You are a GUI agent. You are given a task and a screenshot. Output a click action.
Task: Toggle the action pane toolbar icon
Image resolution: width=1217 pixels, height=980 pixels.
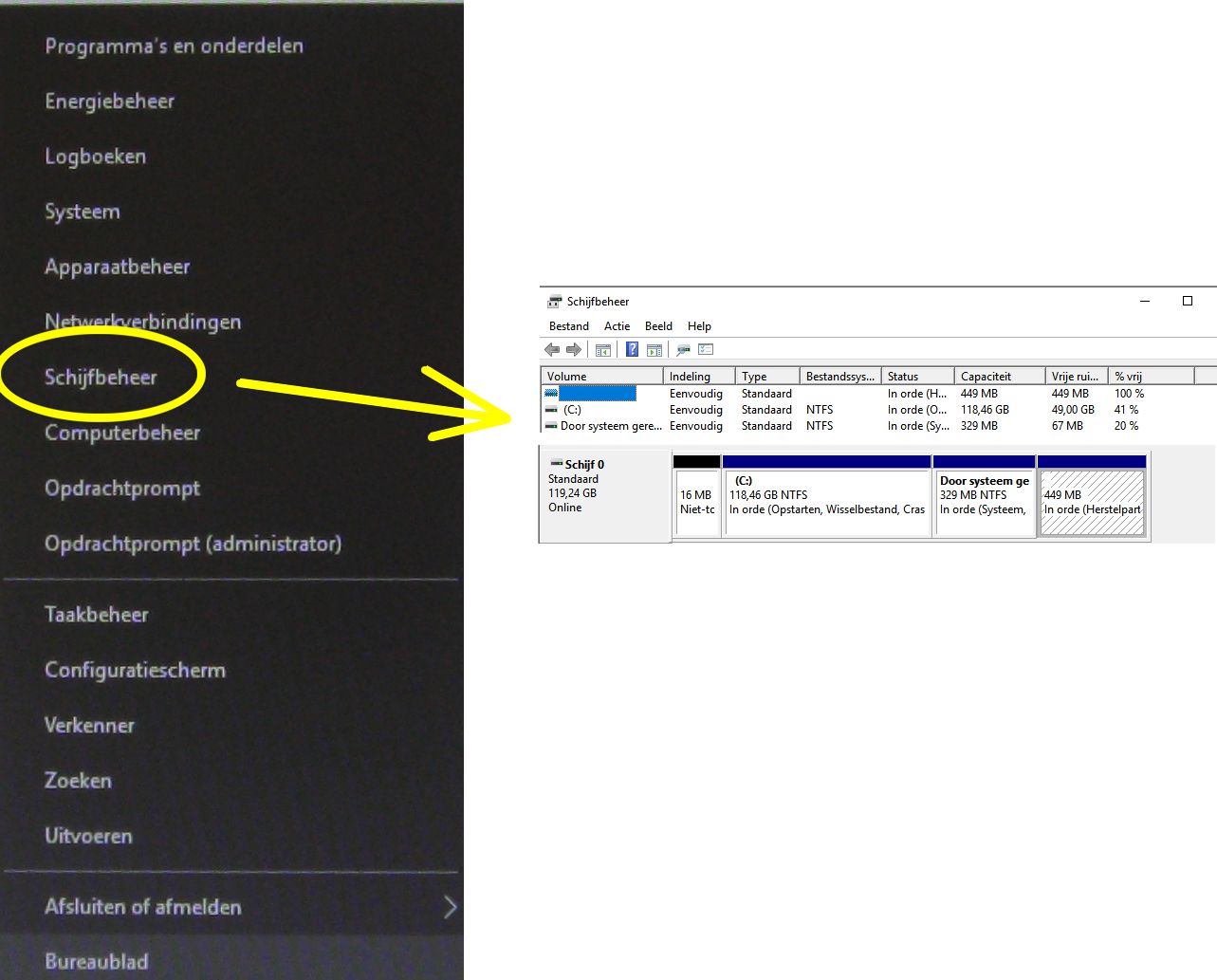coord(654,350)
